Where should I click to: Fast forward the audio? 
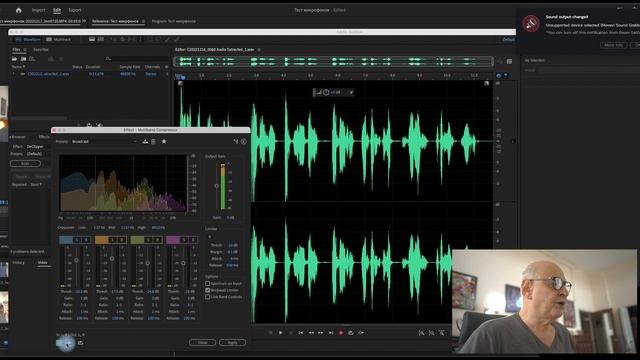click(x=321, y=333)
